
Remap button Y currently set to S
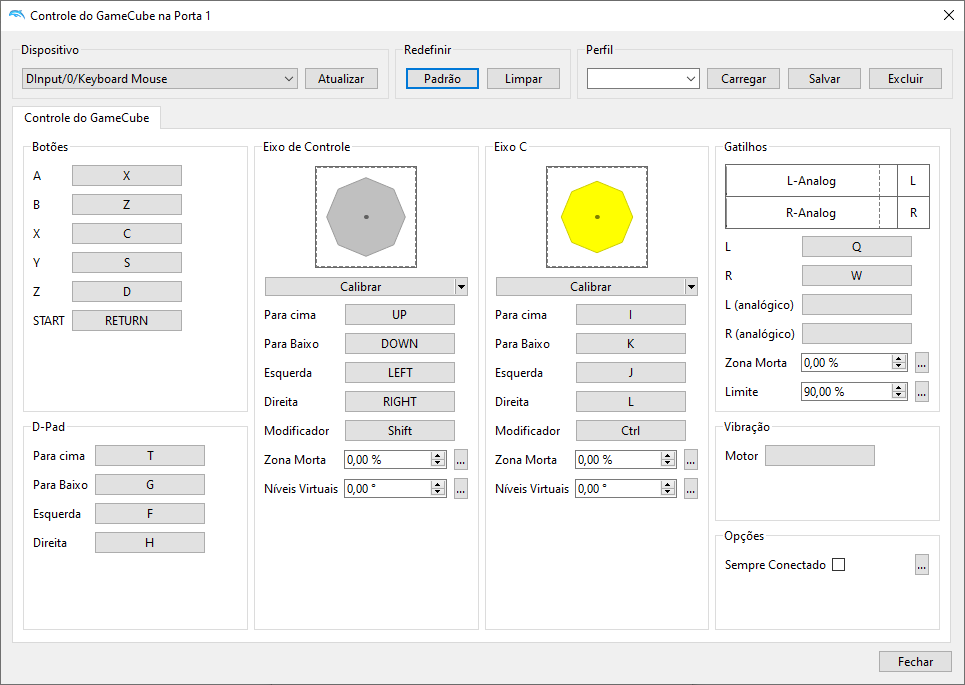tap(127, 262)
